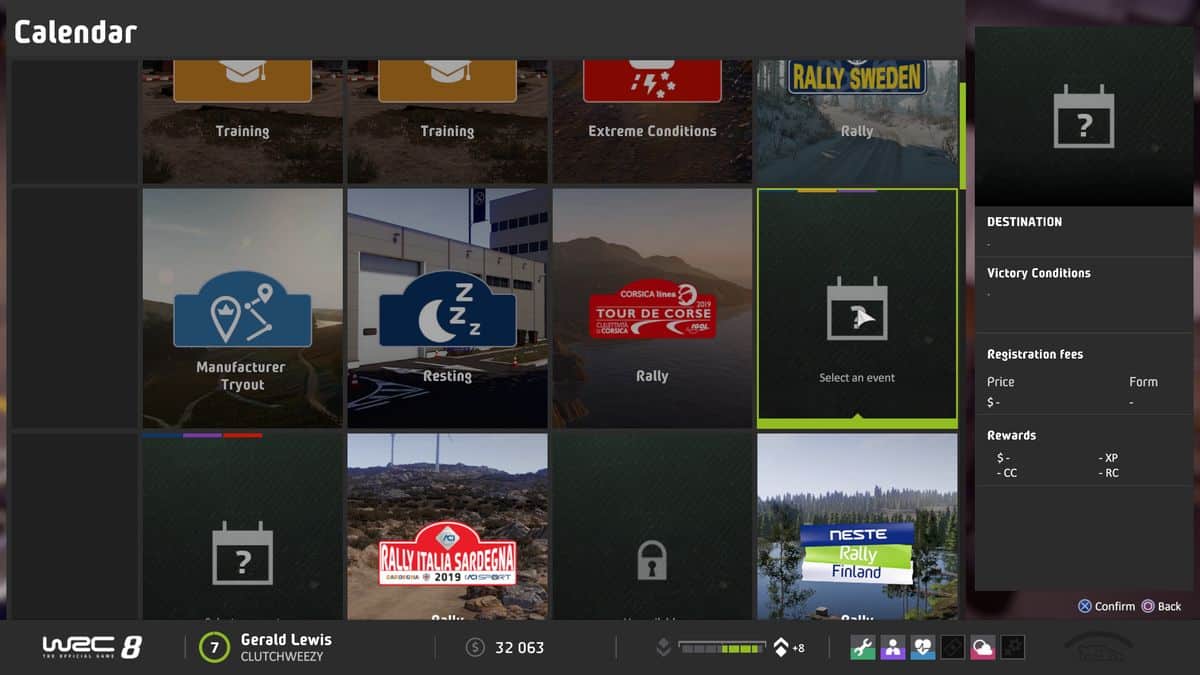The height and width of the screenshot is (675, 1200).
Task: Click the pink cloud weather icon
Action: [982, 647]
